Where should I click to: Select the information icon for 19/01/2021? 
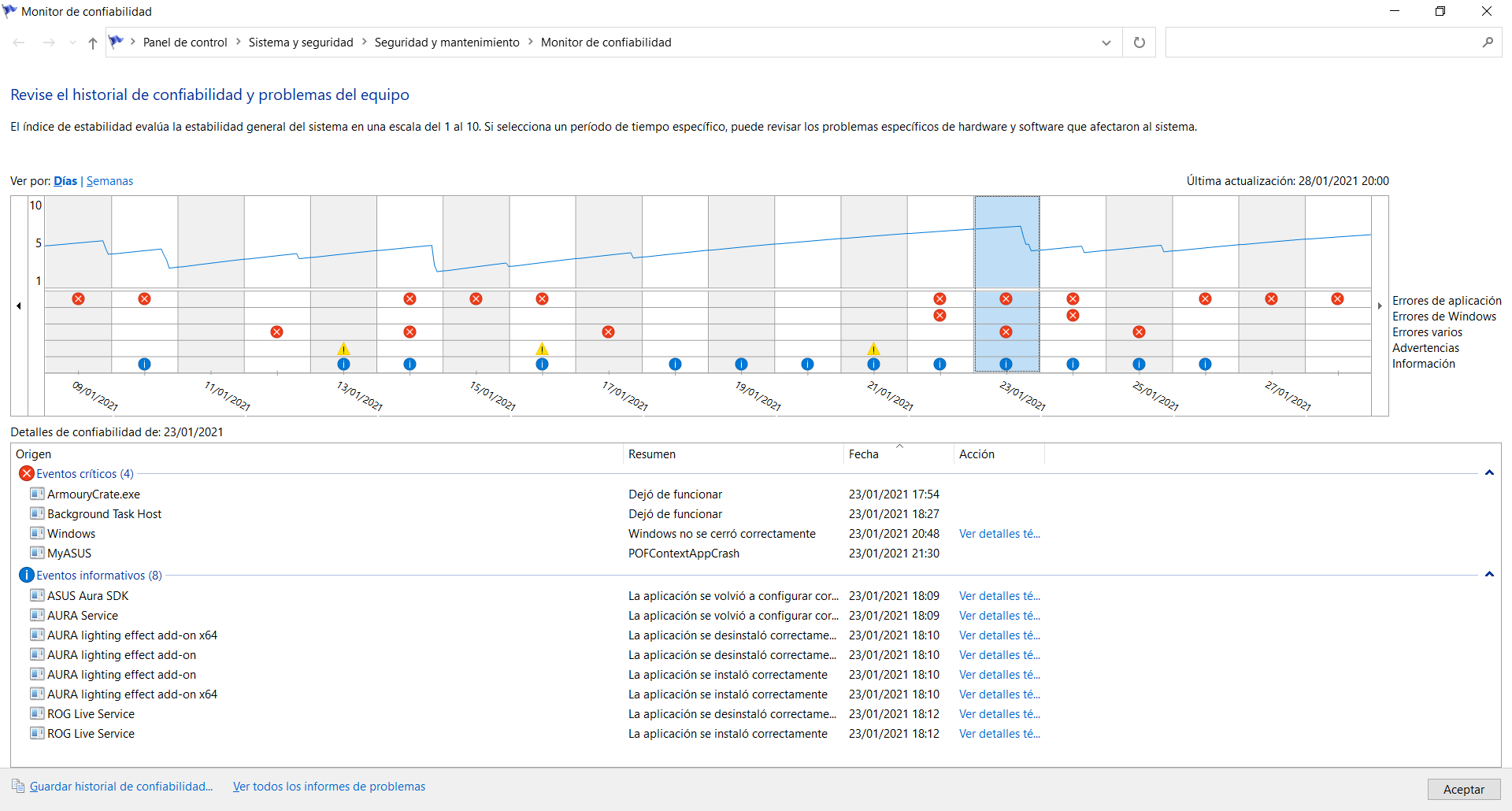click(x=742, y=365)
